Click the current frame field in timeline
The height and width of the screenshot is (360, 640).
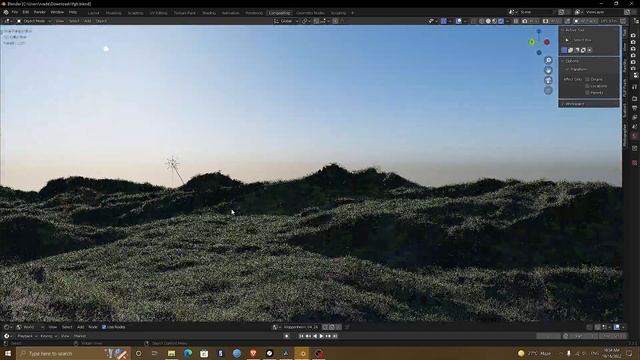pyautogui.click(x=548, y=336)
